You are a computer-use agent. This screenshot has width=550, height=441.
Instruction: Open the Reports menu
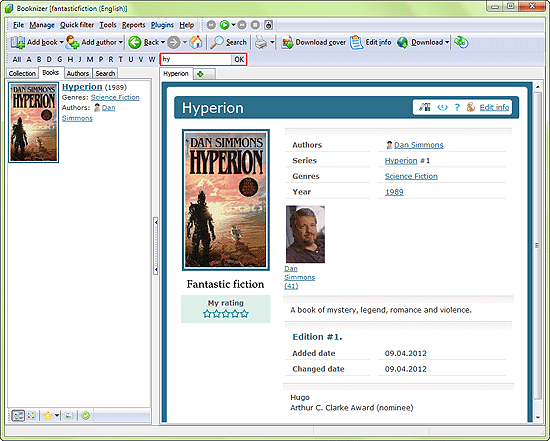134,25
